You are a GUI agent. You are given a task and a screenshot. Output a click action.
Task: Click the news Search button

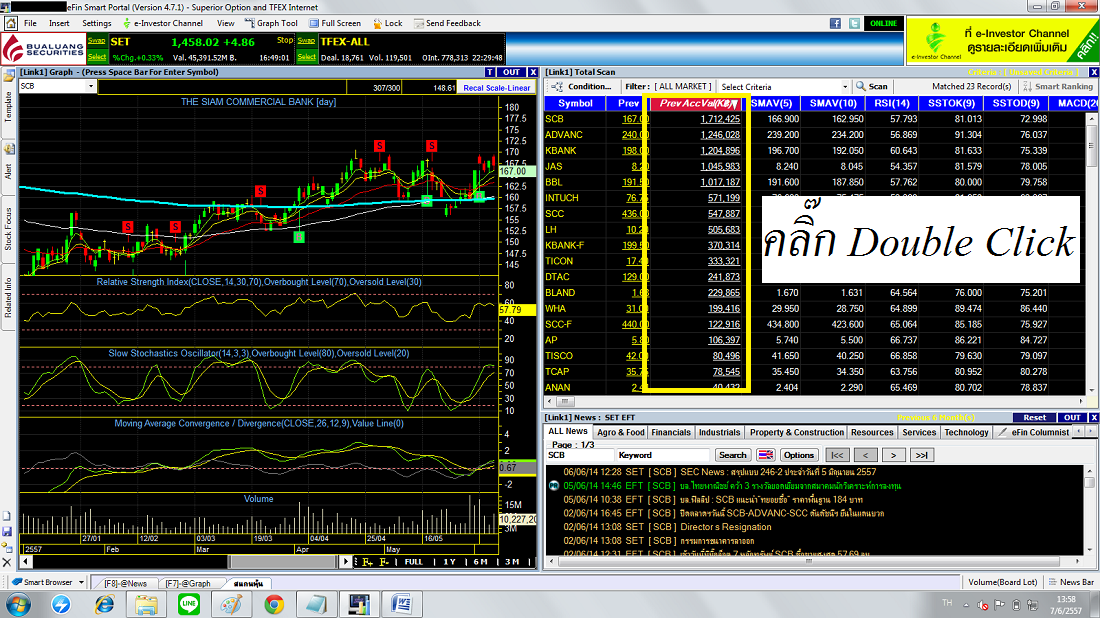click(x=732, y=455)
